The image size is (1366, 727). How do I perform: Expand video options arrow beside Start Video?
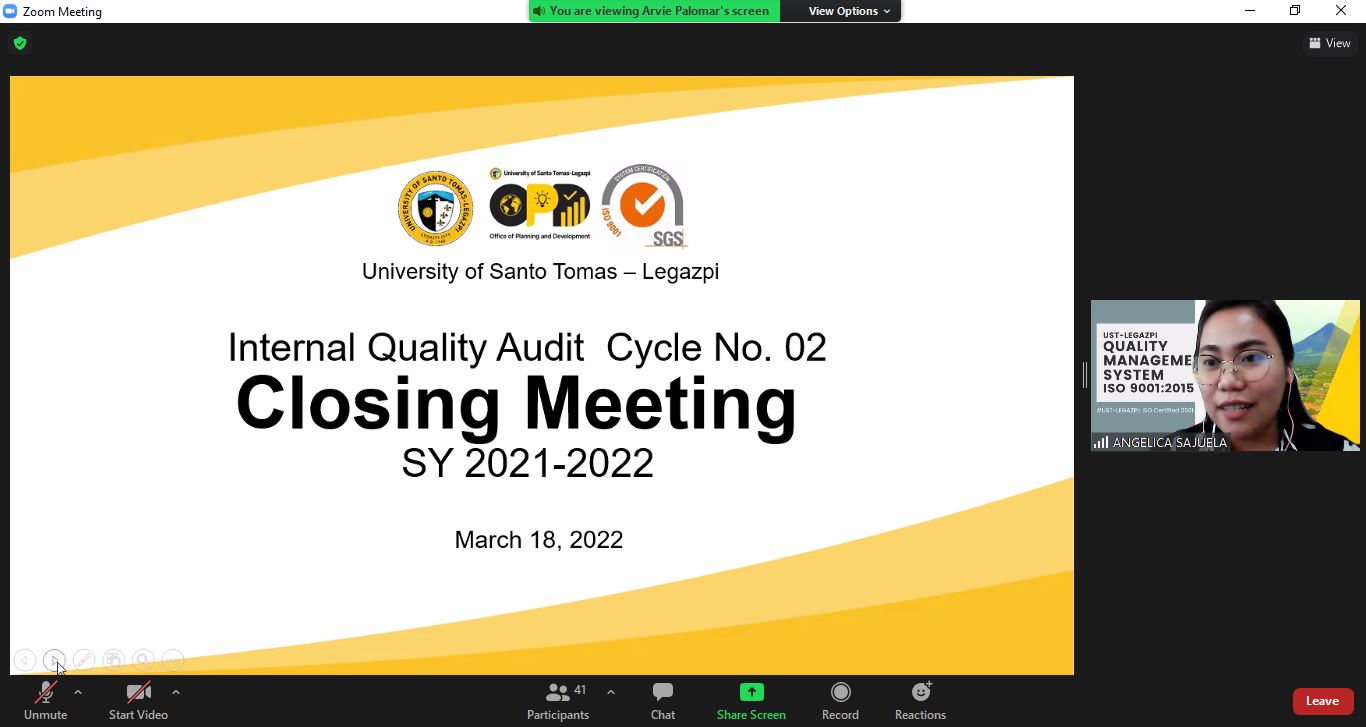(x=176, y=692)
